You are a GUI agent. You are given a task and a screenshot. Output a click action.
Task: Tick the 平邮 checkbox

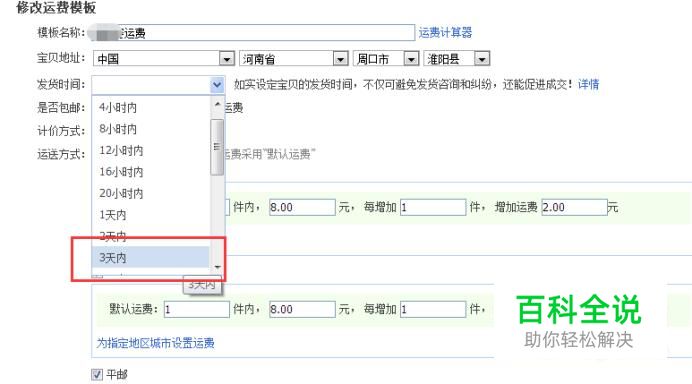[x=97, y=374]
